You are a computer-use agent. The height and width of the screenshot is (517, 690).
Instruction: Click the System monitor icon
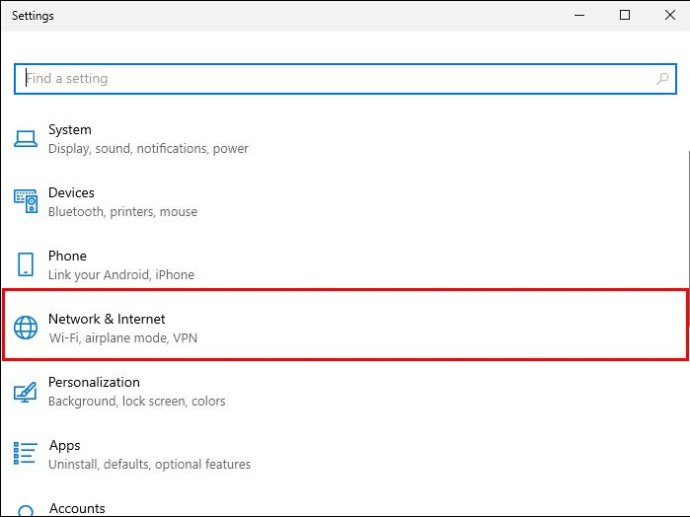(26, 139)
